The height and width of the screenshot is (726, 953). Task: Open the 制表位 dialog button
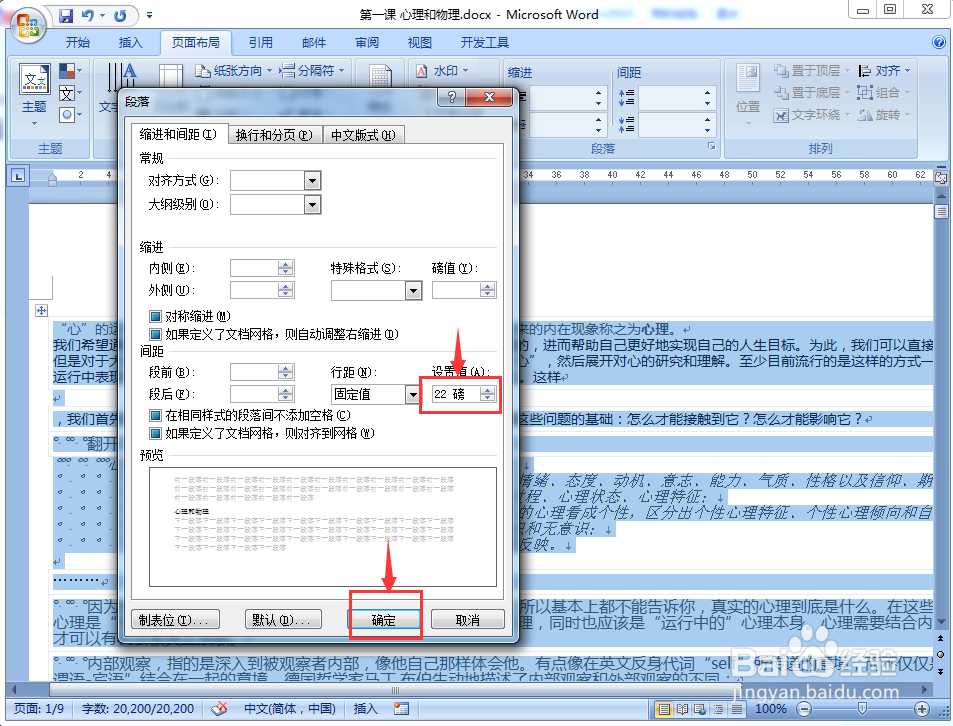coord(175,620)
